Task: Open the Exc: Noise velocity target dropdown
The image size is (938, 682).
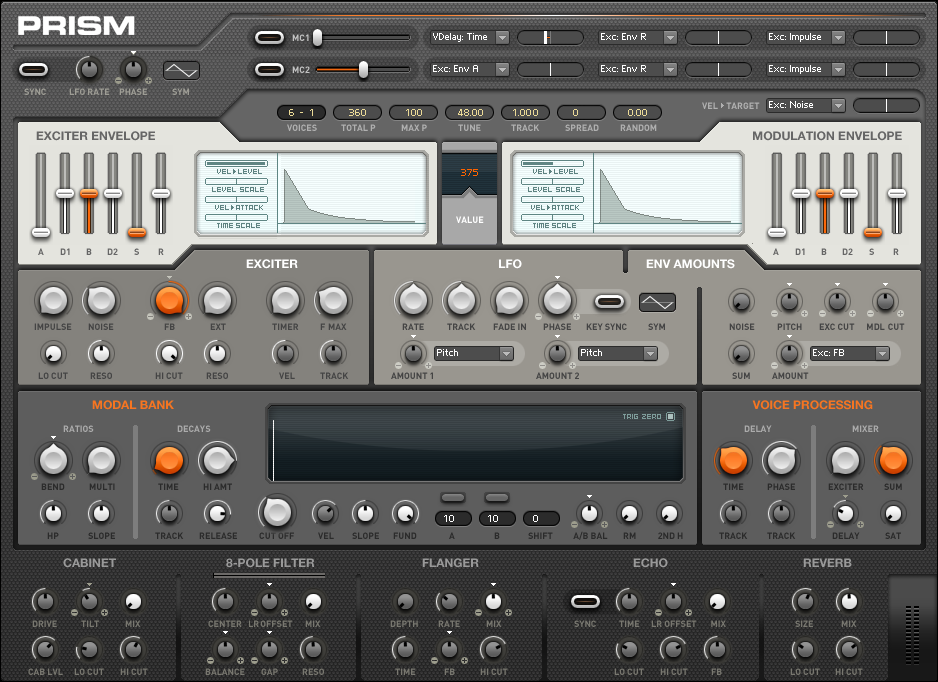Action: click(805, 105)
